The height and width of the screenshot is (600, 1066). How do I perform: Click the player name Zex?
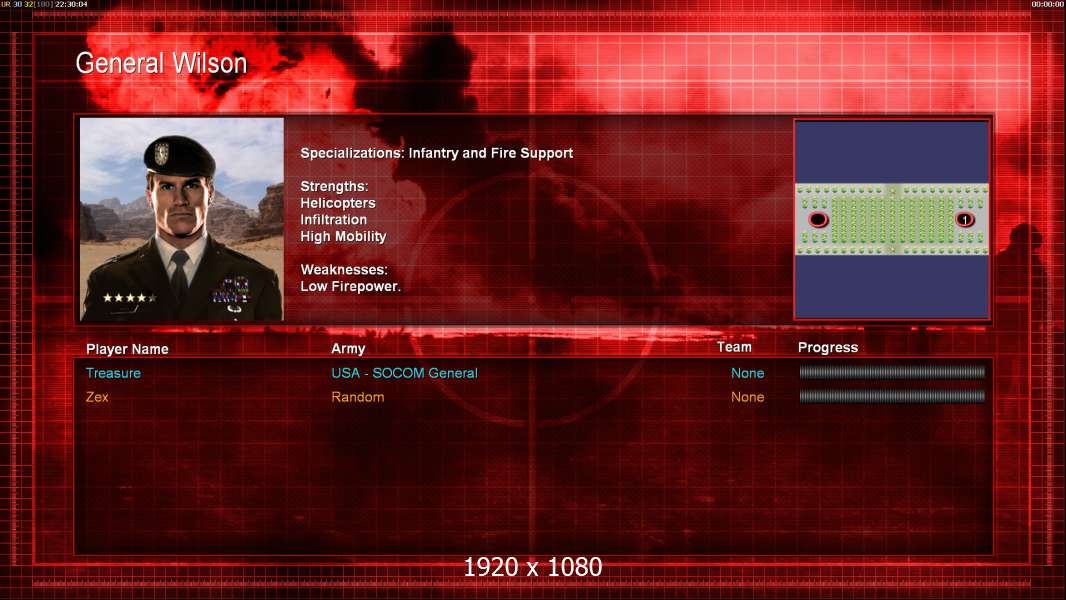coord(97,397)
